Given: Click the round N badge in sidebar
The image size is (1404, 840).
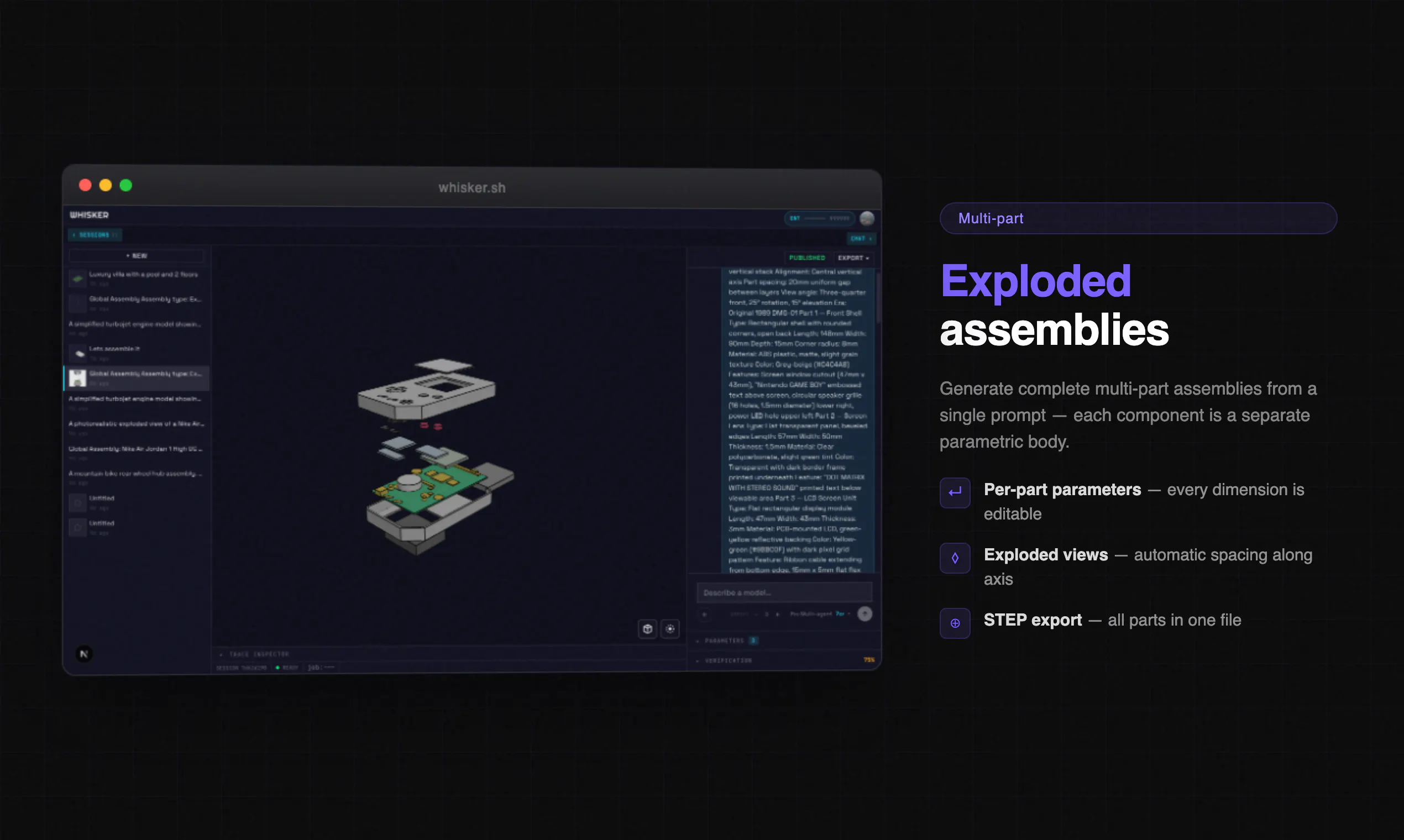Looking at the screenshot, I should tap(85, 654).
